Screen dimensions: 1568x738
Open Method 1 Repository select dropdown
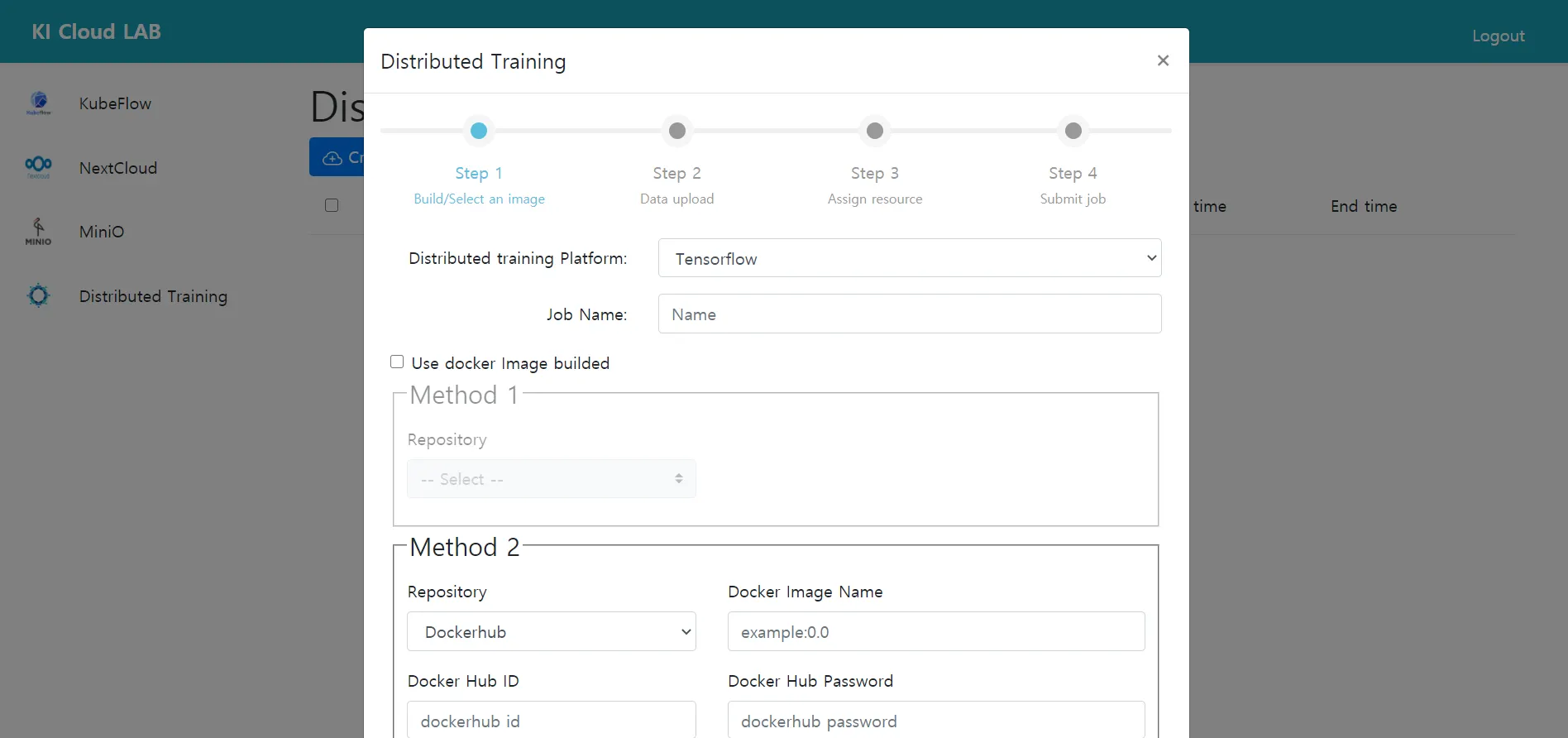552,479
